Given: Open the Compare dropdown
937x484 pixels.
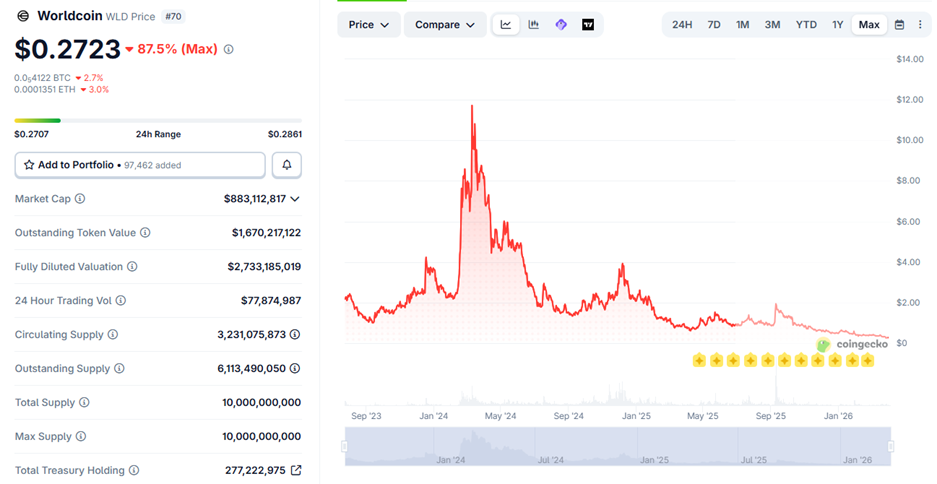Looking at the screenshot, I should point(445,25).
